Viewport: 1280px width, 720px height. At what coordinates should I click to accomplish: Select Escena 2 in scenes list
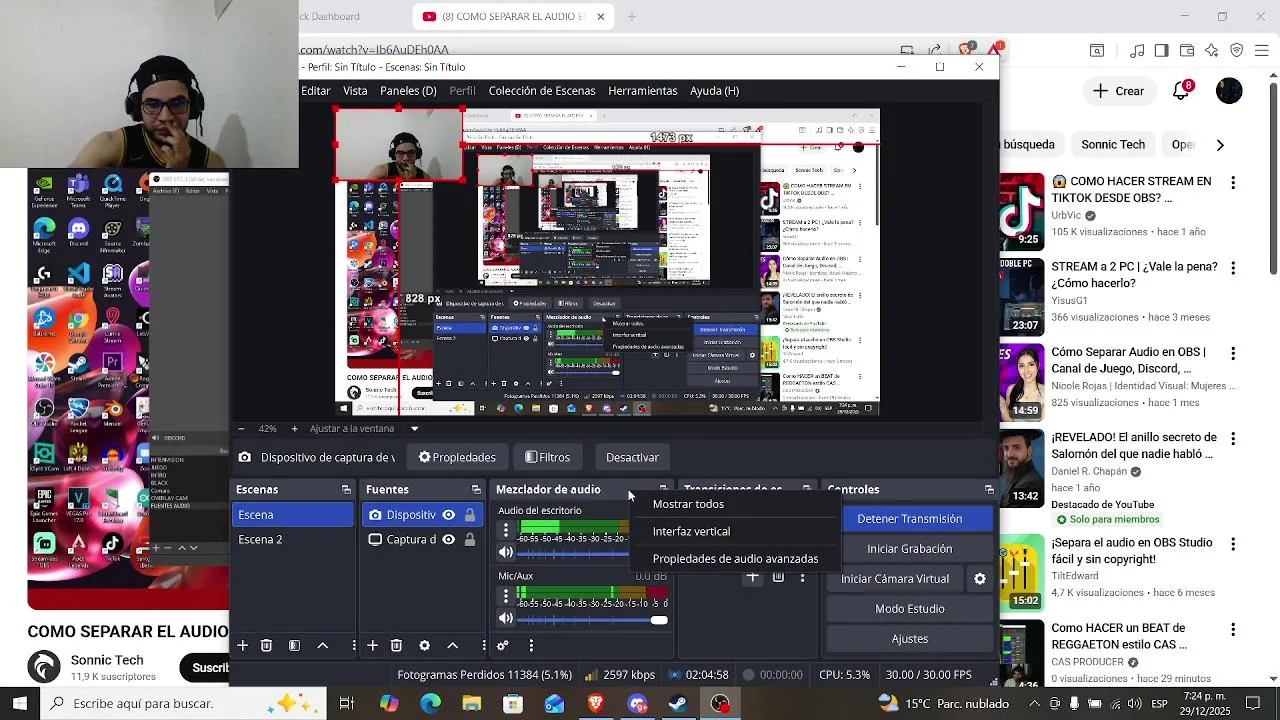(292, 540)
